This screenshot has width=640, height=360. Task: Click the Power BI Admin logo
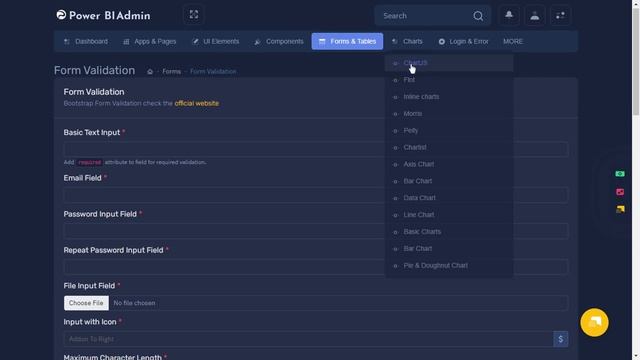103,16
